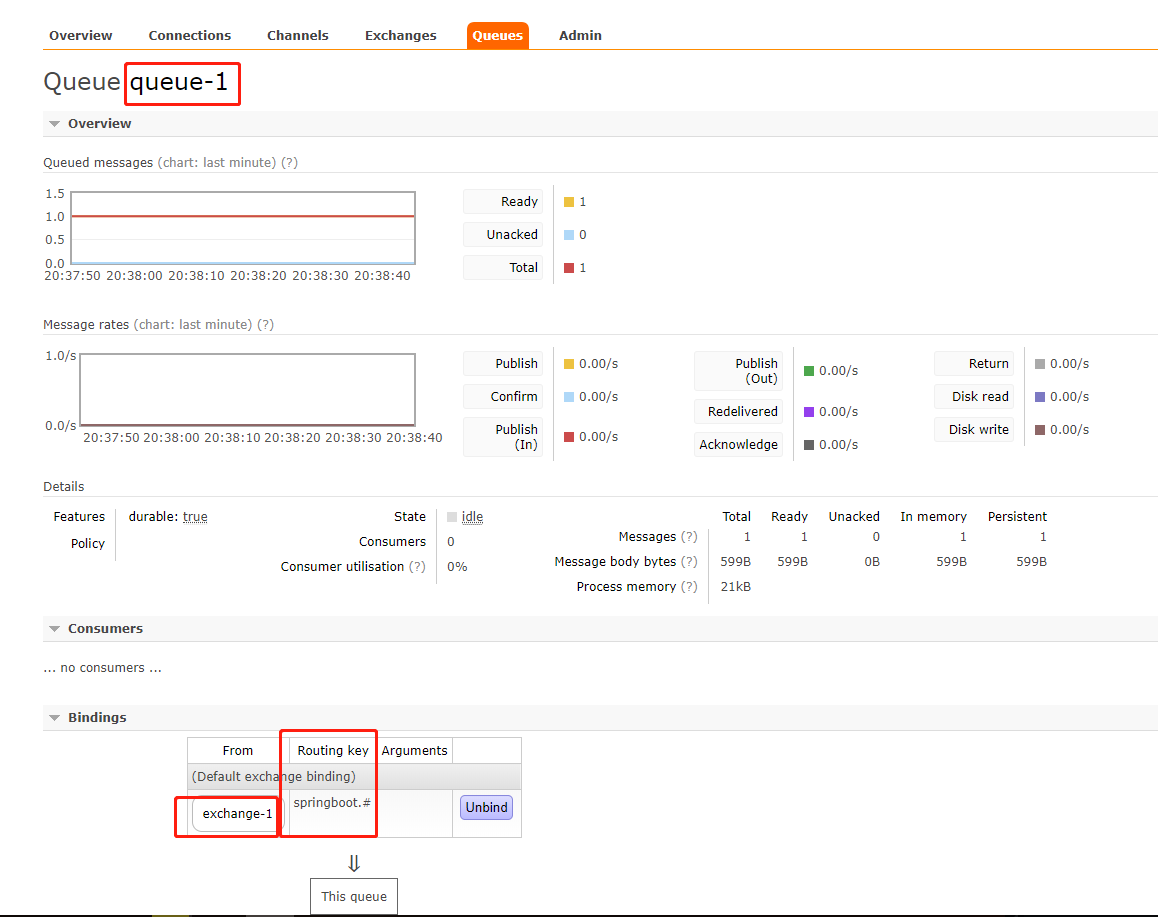1158x917 pixels.
Task: Open the Admin tab
Action: pos(580,35)
